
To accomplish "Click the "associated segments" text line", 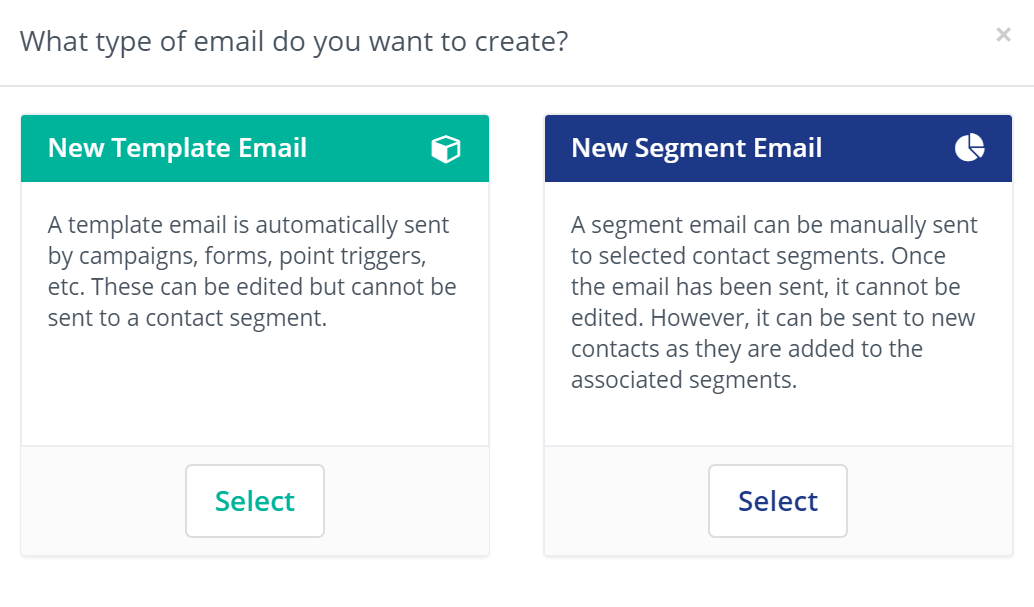I will [x=684, y=381].
